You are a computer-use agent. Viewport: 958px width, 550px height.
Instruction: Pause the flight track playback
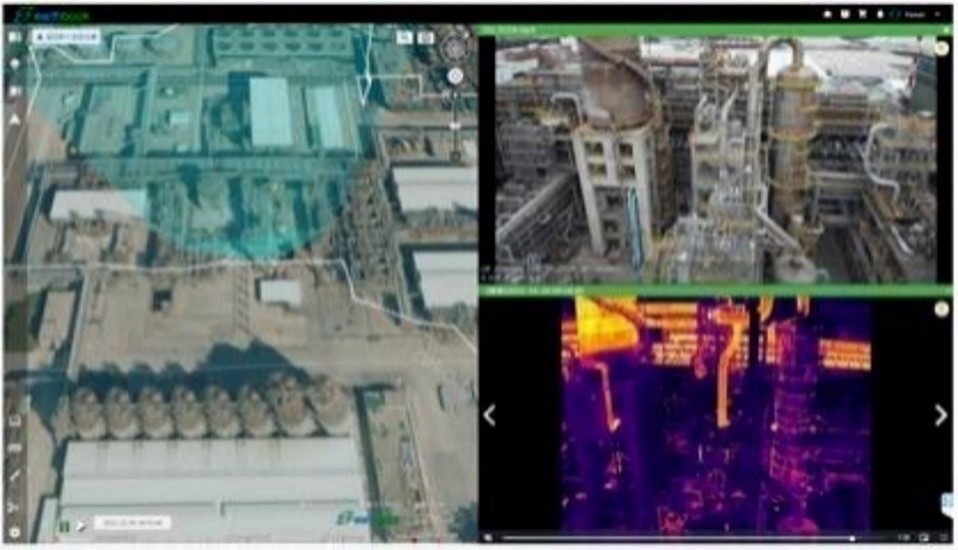coord(64,524)
